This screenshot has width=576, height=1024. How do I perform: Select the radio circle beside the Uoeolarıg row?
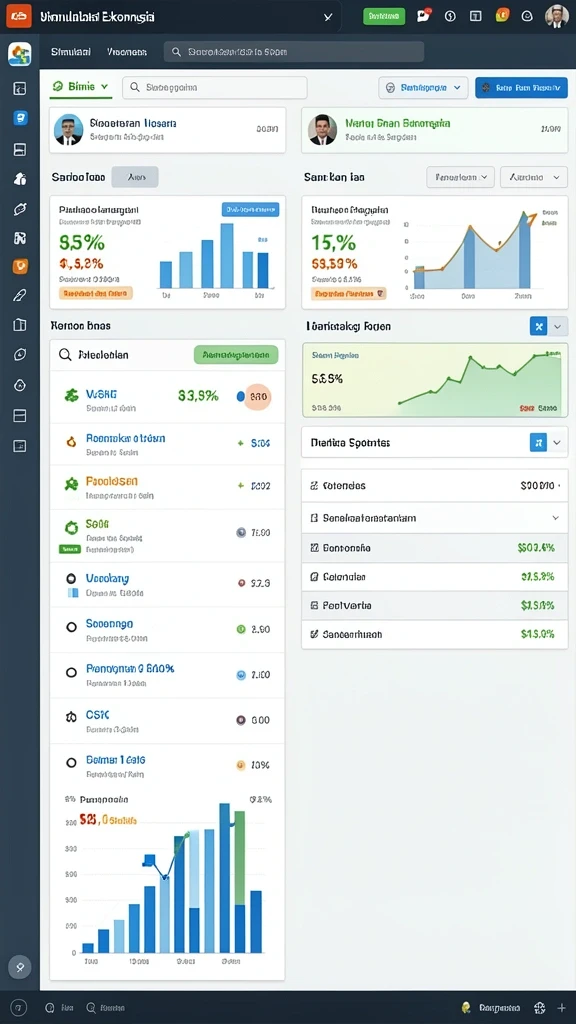(x=72, y=579)
